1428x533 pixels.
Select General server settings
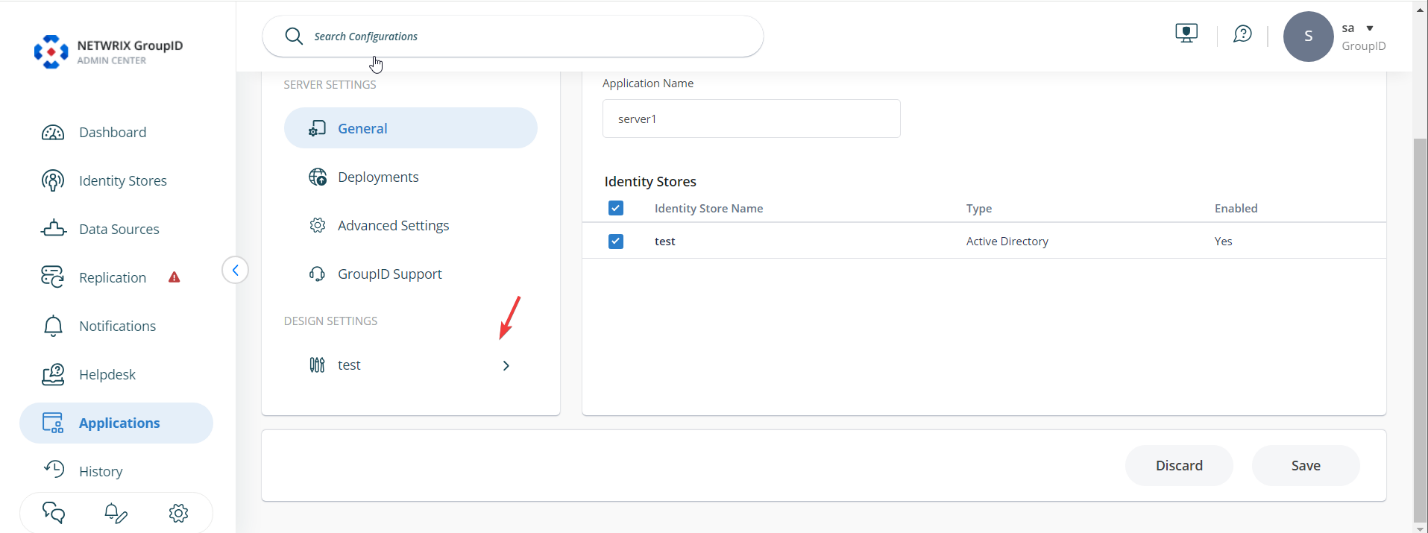(x=411, y=128)
